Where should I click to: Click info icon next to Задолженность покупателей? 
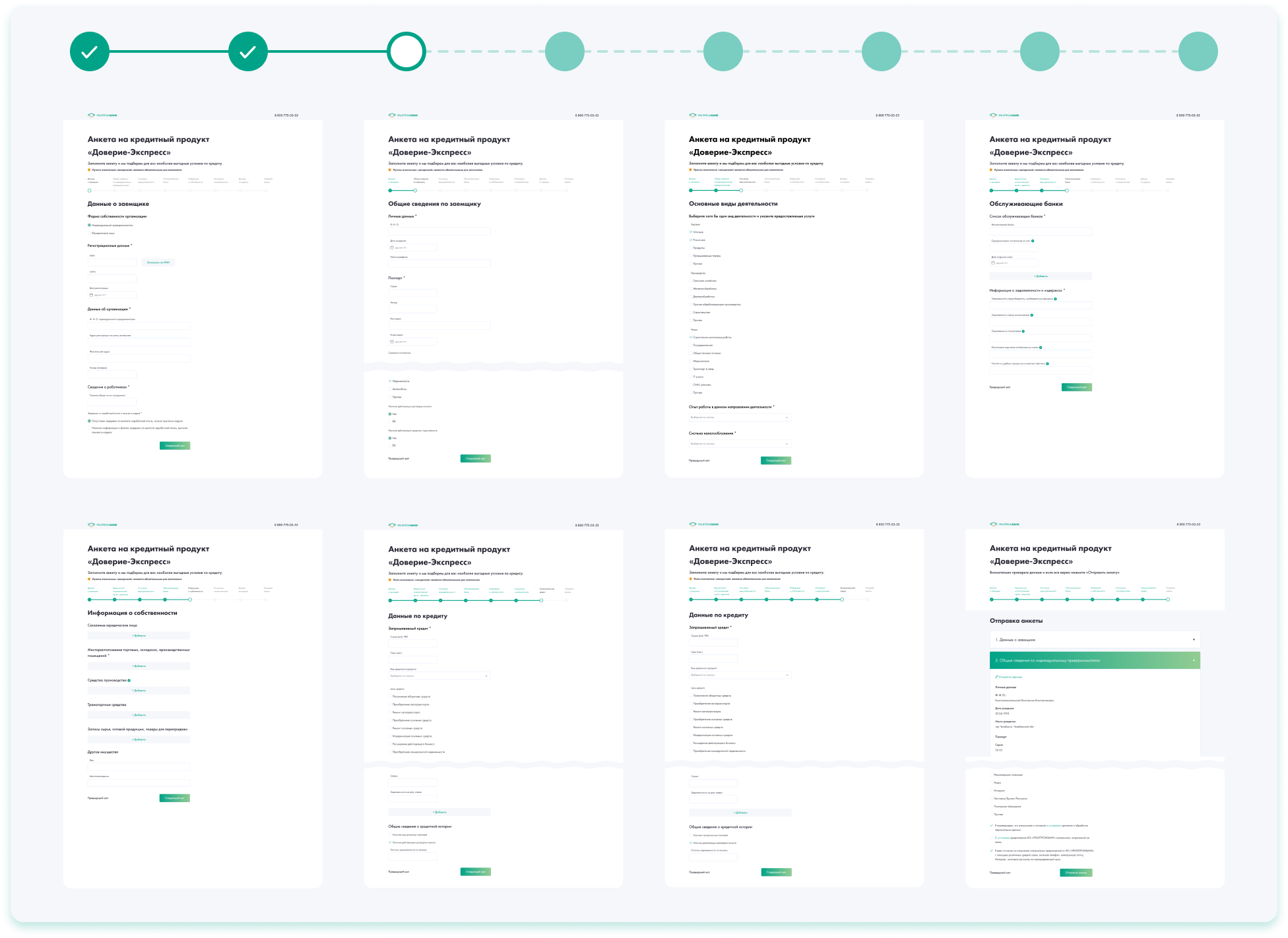[x=1024, y=331]
